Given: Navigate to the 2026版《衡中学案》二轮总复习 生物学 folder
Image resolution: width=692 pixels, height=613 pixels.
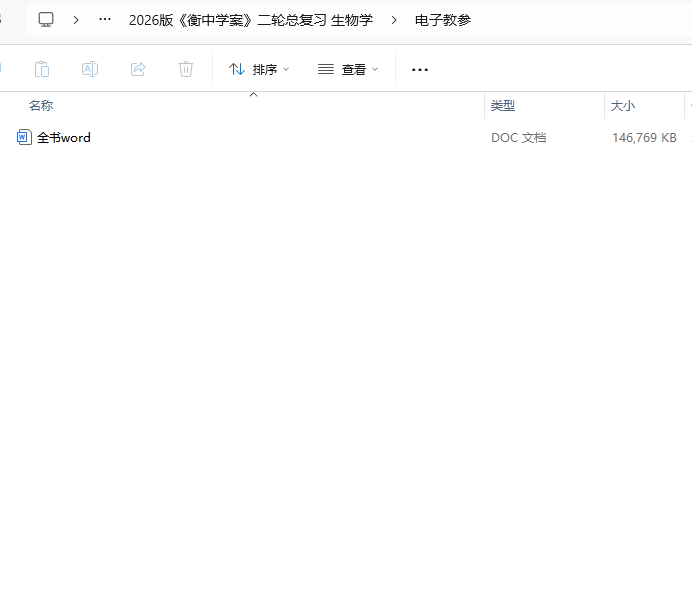Looking at the screenshot, I should 250,19.
